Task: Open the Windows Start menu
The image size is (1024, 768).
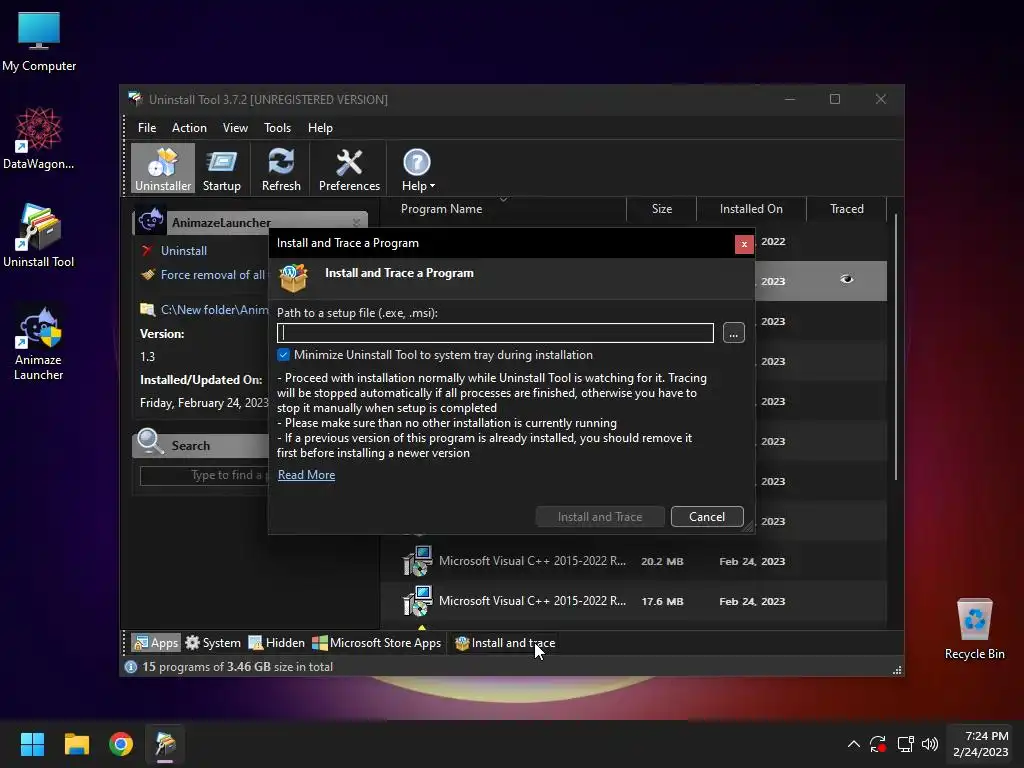Action: point(32,744)
